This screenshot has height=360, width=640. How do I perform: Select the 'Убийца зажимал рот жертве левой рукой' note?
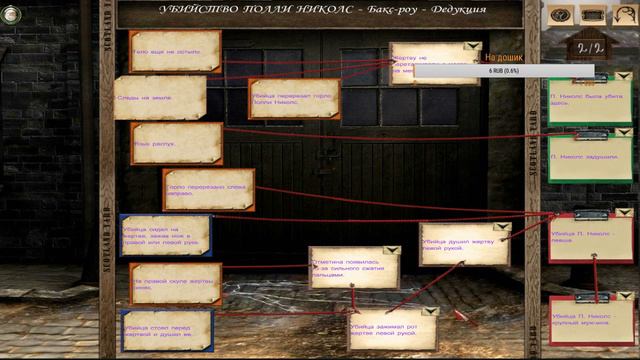(x=393, y=330)
